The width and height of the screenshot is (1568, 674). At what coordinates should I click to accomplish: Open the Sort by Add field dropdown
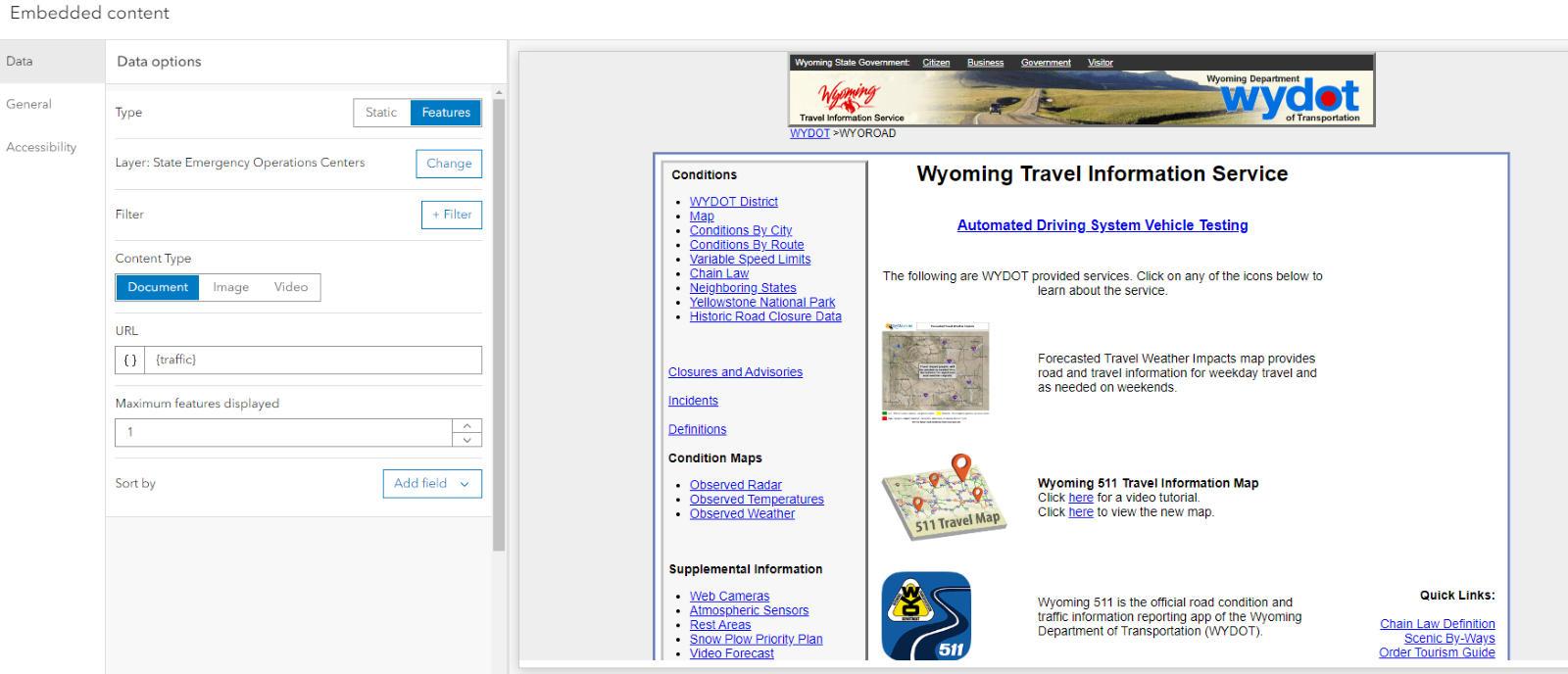click(x=432, y=484)
